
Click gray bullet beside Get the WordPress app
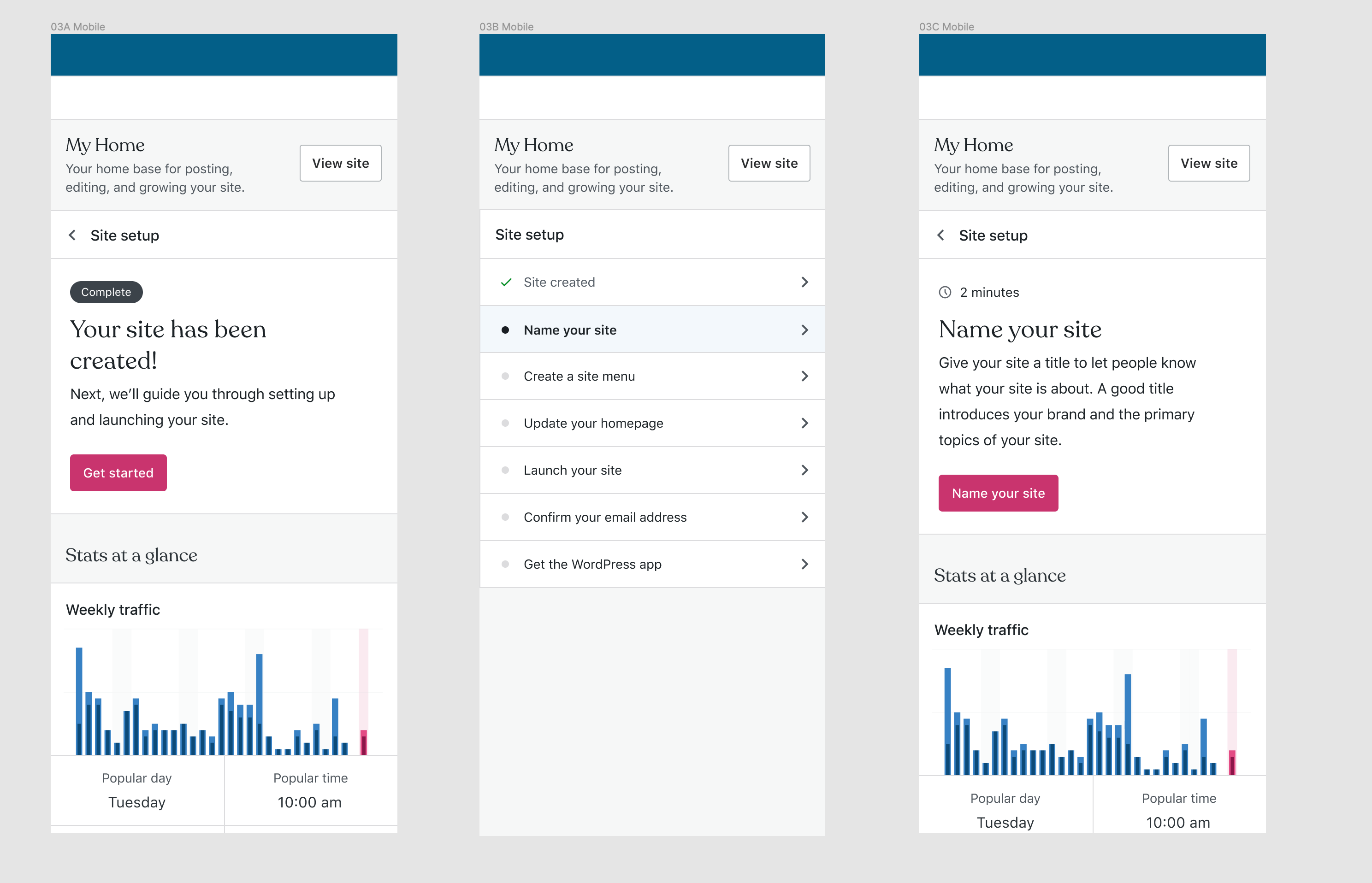[505, 564]
